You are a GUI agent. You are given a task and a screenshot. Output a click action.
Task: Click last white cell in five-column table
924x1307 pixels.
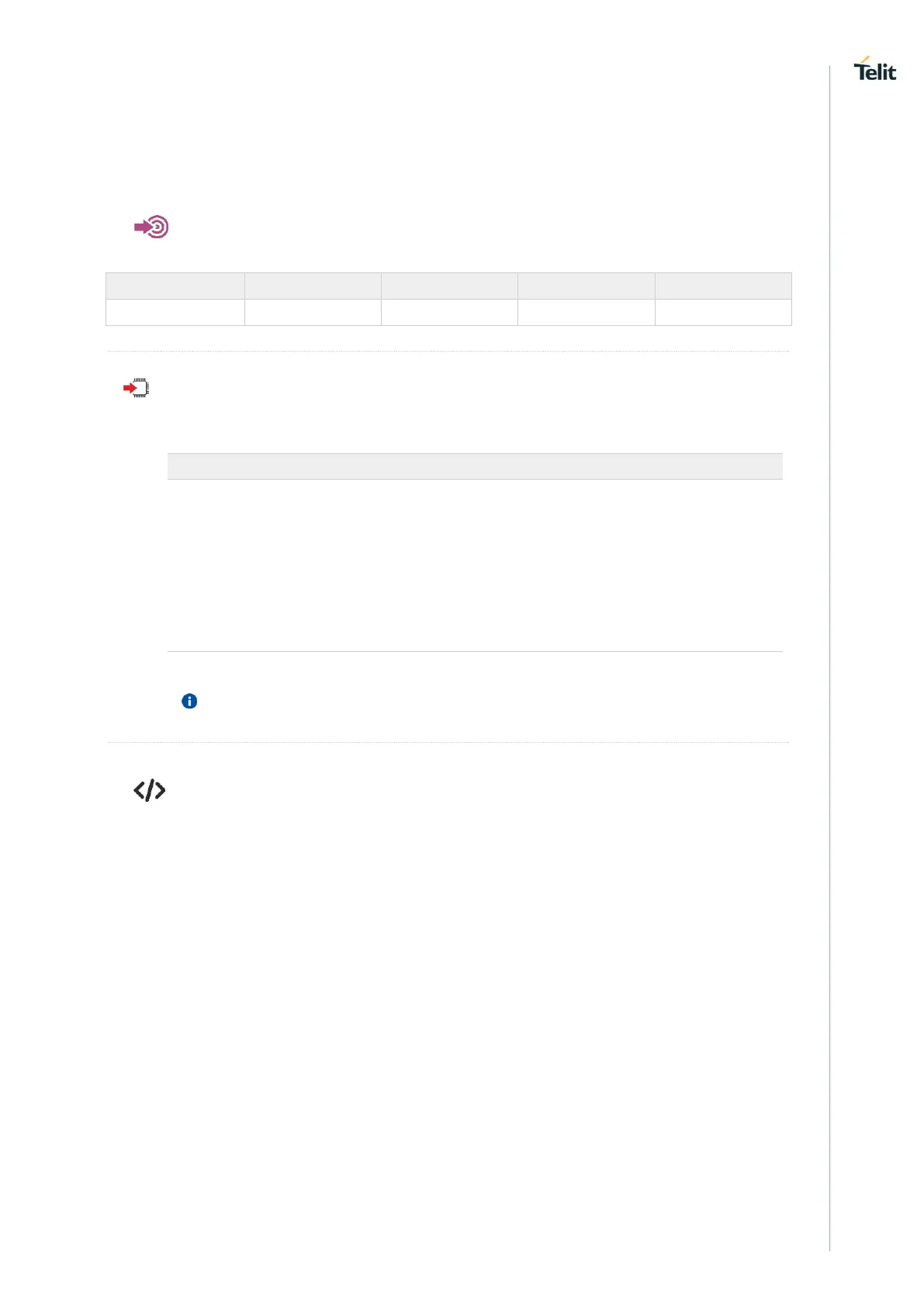723,312
